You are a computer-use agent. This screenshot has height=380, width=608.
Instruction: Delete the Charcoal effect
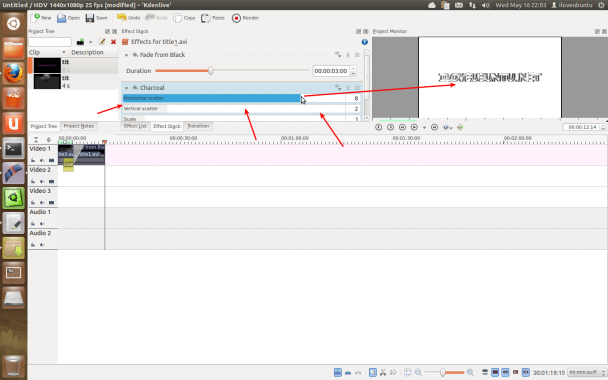click(x=357, y=88)
